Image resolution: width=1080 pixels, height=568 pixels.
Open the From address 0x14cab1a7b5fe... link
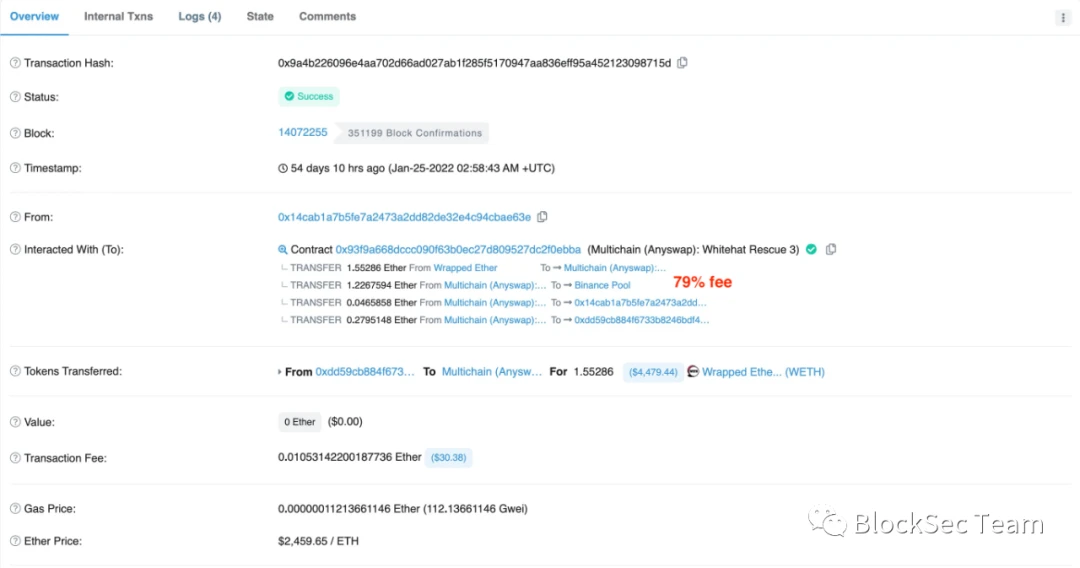pyautogui.click(x=404, y=217)
